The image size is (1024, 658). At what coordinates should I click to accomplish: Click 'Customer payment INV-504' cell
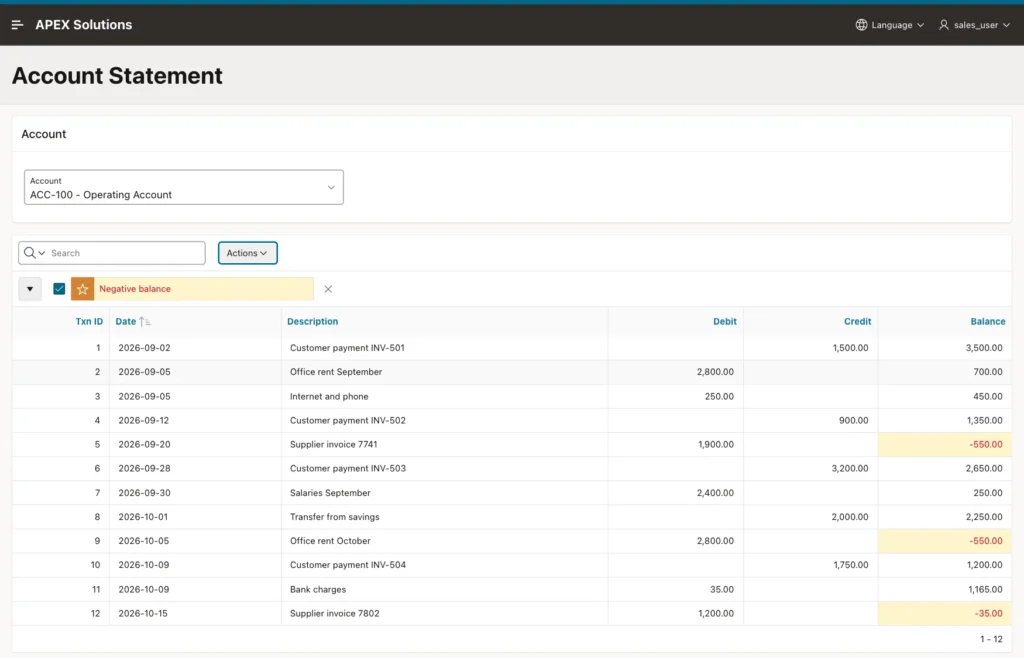pyautogui.click(x=347, y=565)
